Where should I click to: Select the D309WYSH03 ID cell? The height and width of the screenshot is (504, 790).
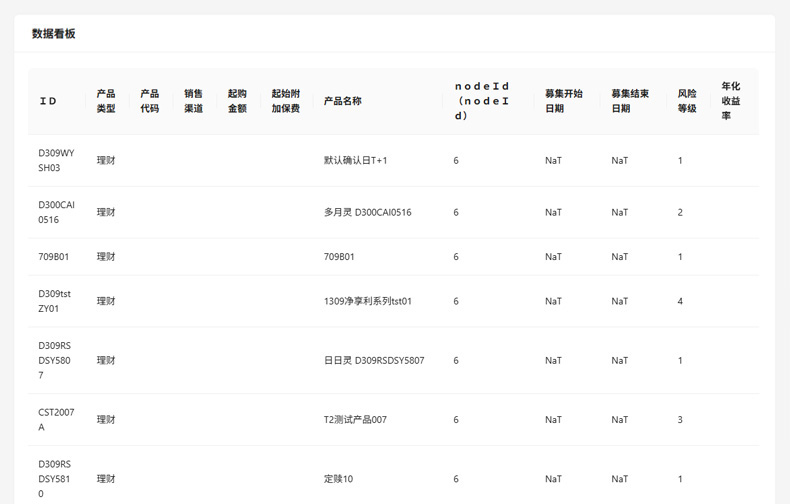[56, 160]
